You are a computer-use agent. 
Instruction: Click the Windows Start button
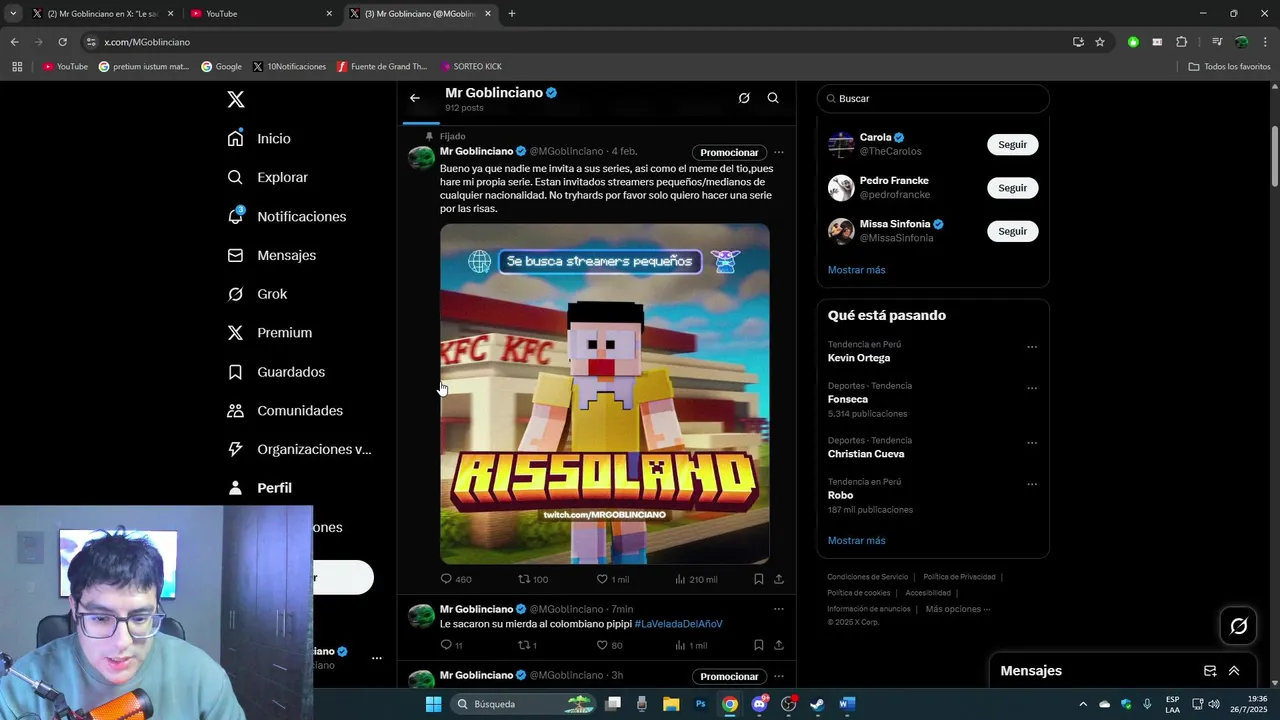pyautogui.click(x=433, y=704)
